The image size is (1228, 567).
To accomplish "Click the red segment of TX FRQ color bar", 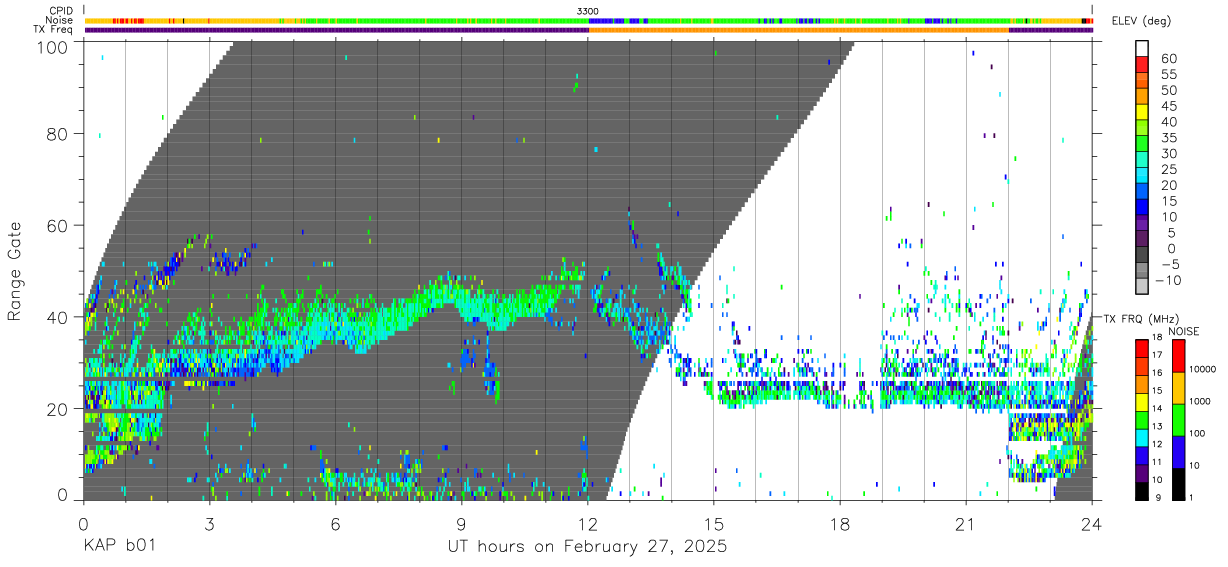I will point(1142,346).
